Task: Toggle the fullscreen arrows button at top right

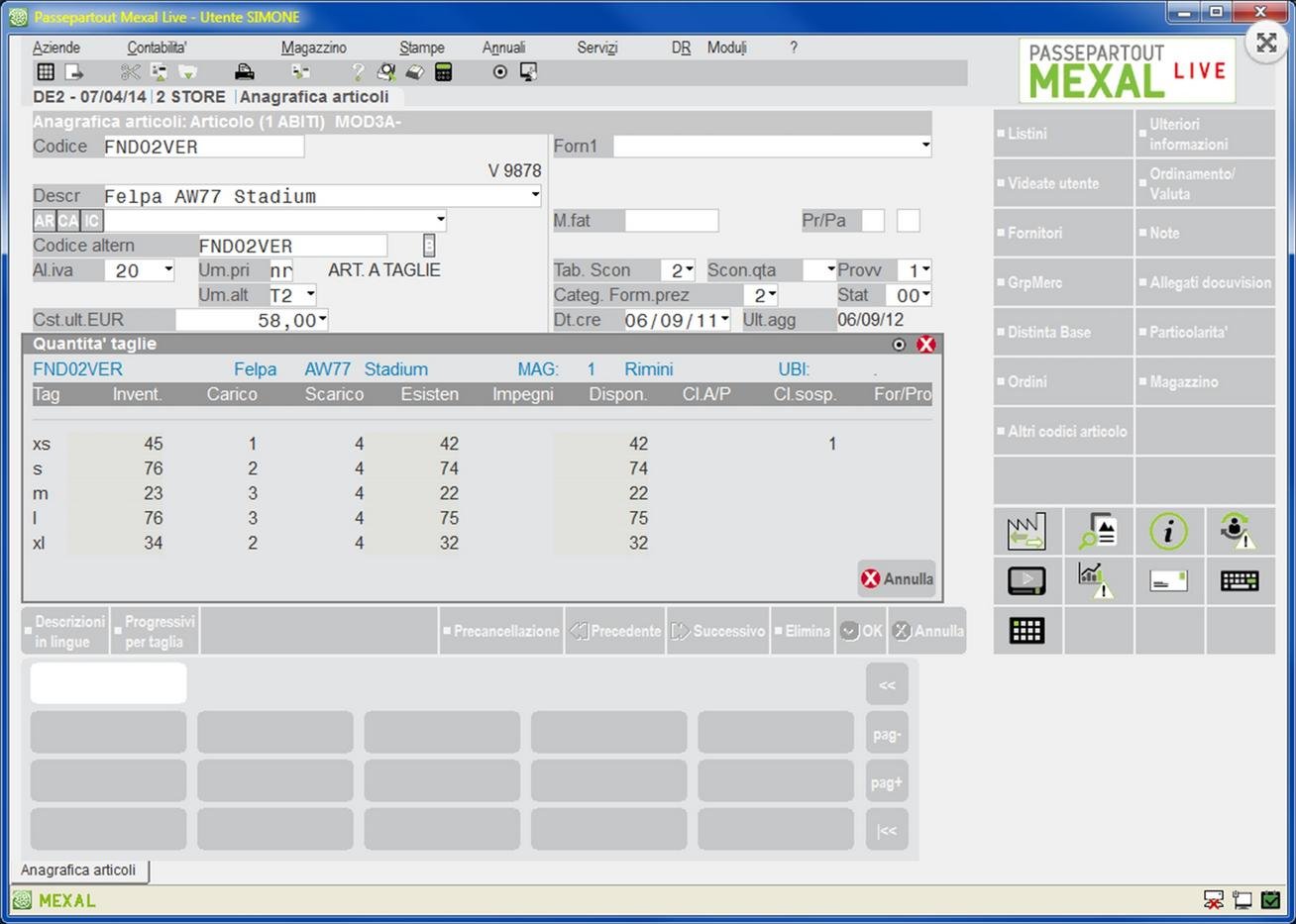Action: tap(1266, 43)
